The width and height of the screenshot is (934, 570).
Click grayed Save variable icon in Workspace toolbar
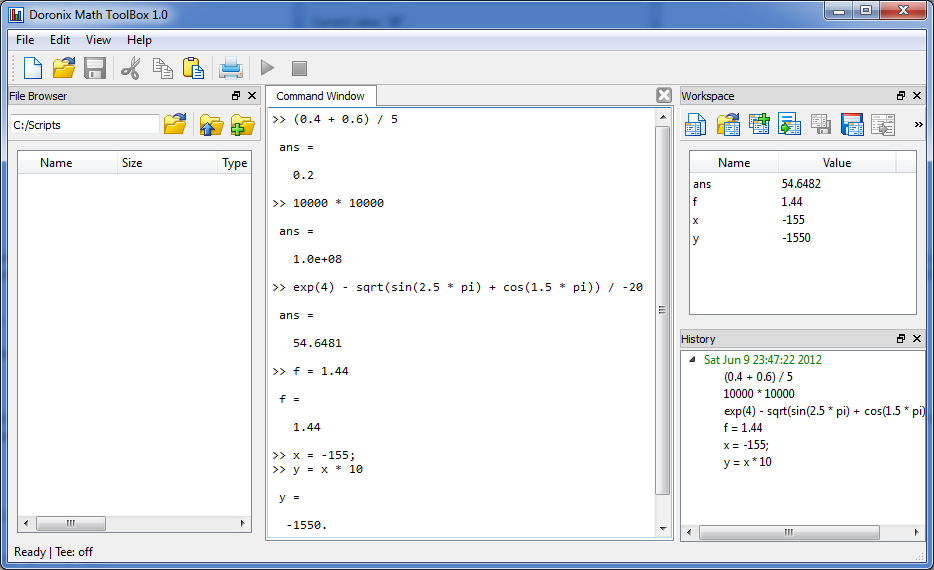tap(820, 124)
